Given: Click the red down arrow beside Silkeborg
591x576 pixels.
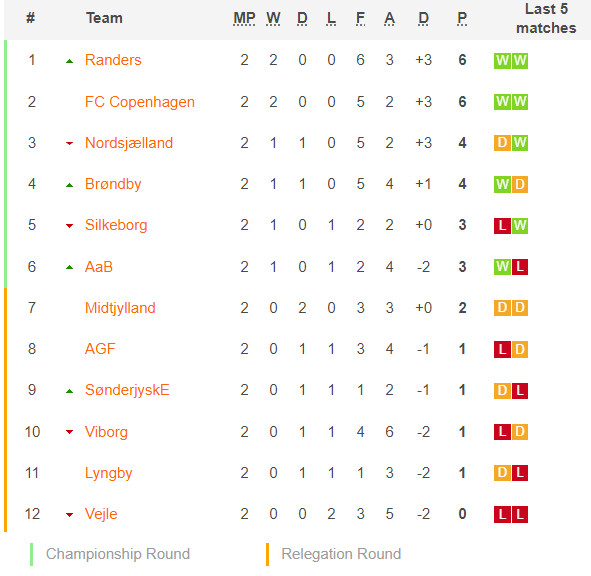Looking at the screenshot, I should coord(69,226).
